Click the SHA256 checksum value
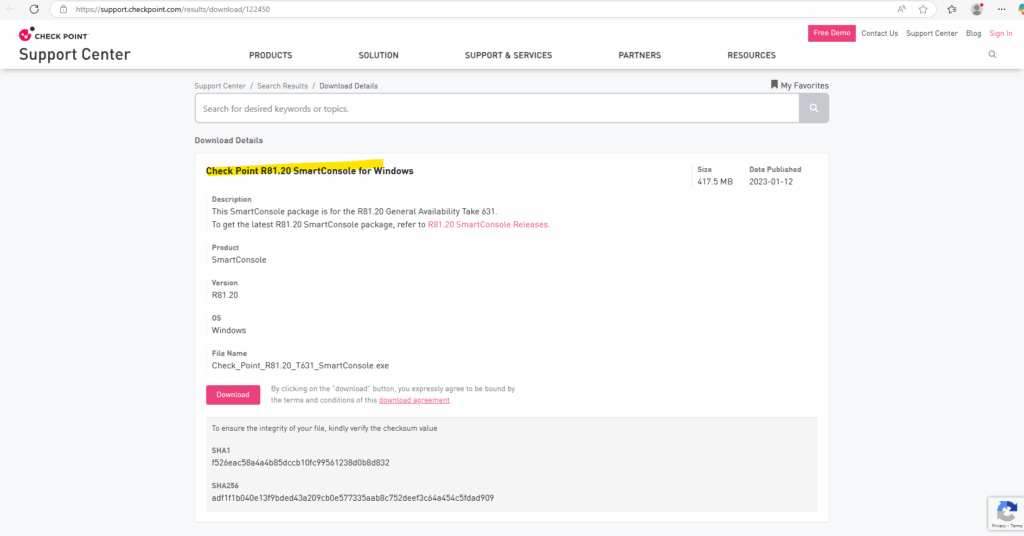The width and height of the screenshot is (1024, 536). [x=353, y=498]
